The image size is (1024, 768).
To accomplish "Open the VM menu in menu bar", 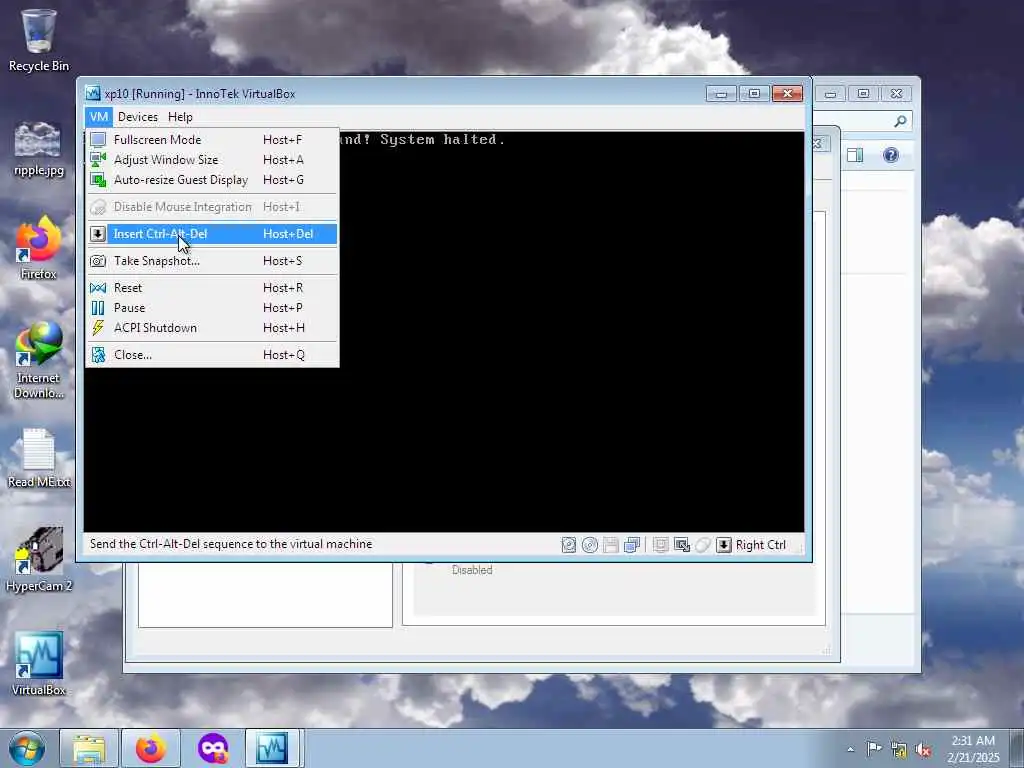I will click(x=99, y=117).
